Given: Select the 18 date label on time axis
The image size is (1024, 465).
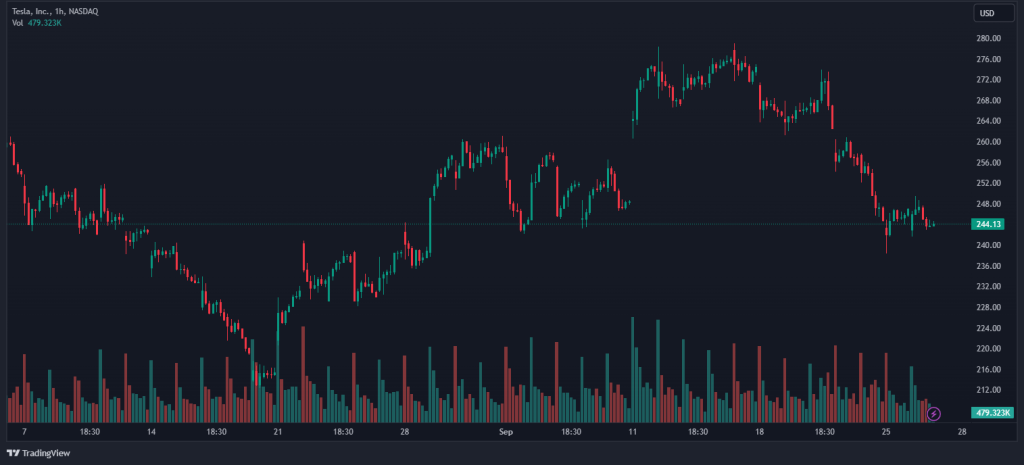Looking at the screenshot, I should tap(760, 432).
